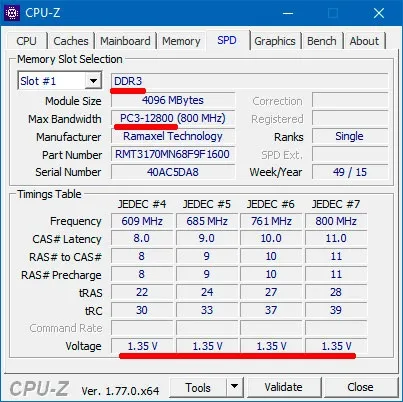Screen dimensions: 403x402
Task: Click the Command Rate label
Action: pos(66,328)
